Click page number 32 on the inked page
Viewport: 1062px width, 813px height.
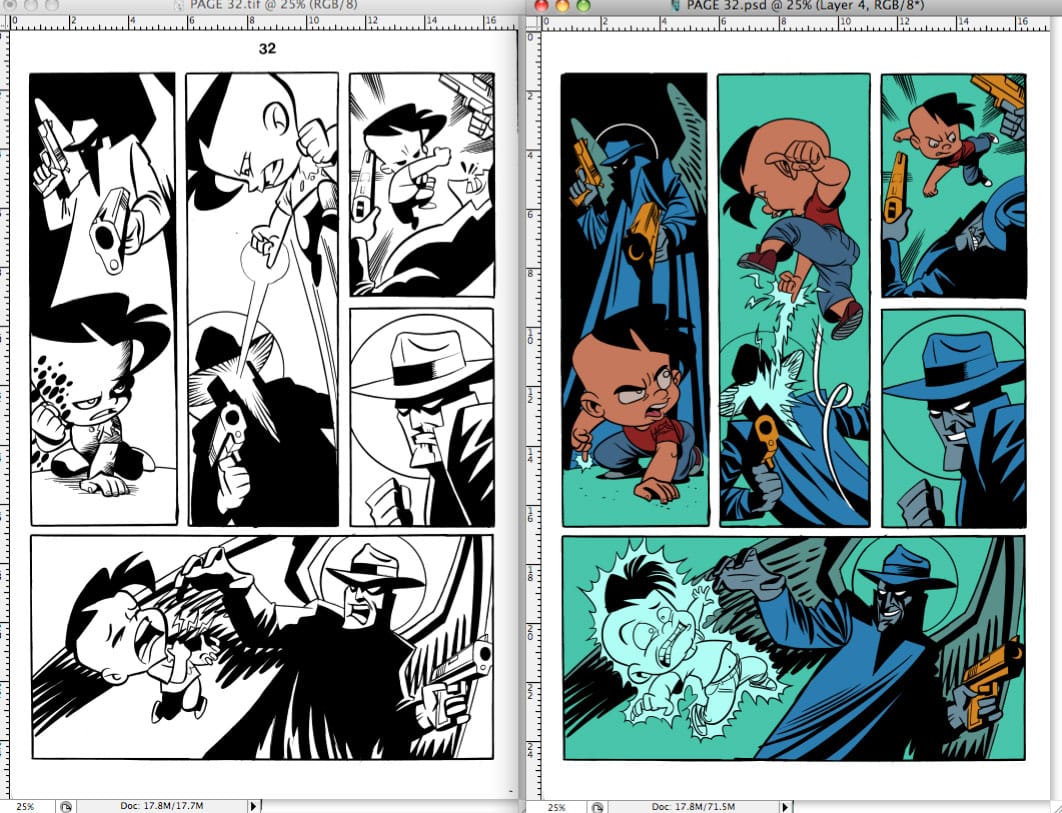click(267, 47)
